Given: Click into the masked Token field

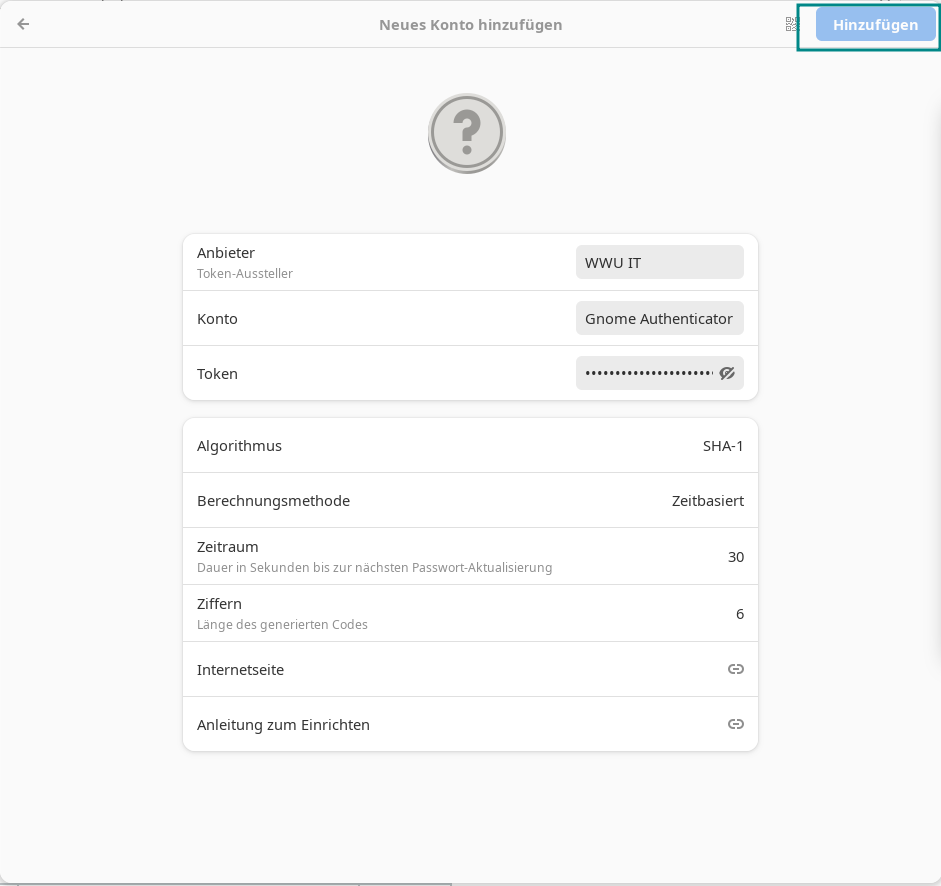Looking at the screenshot, I should point(648,373).
